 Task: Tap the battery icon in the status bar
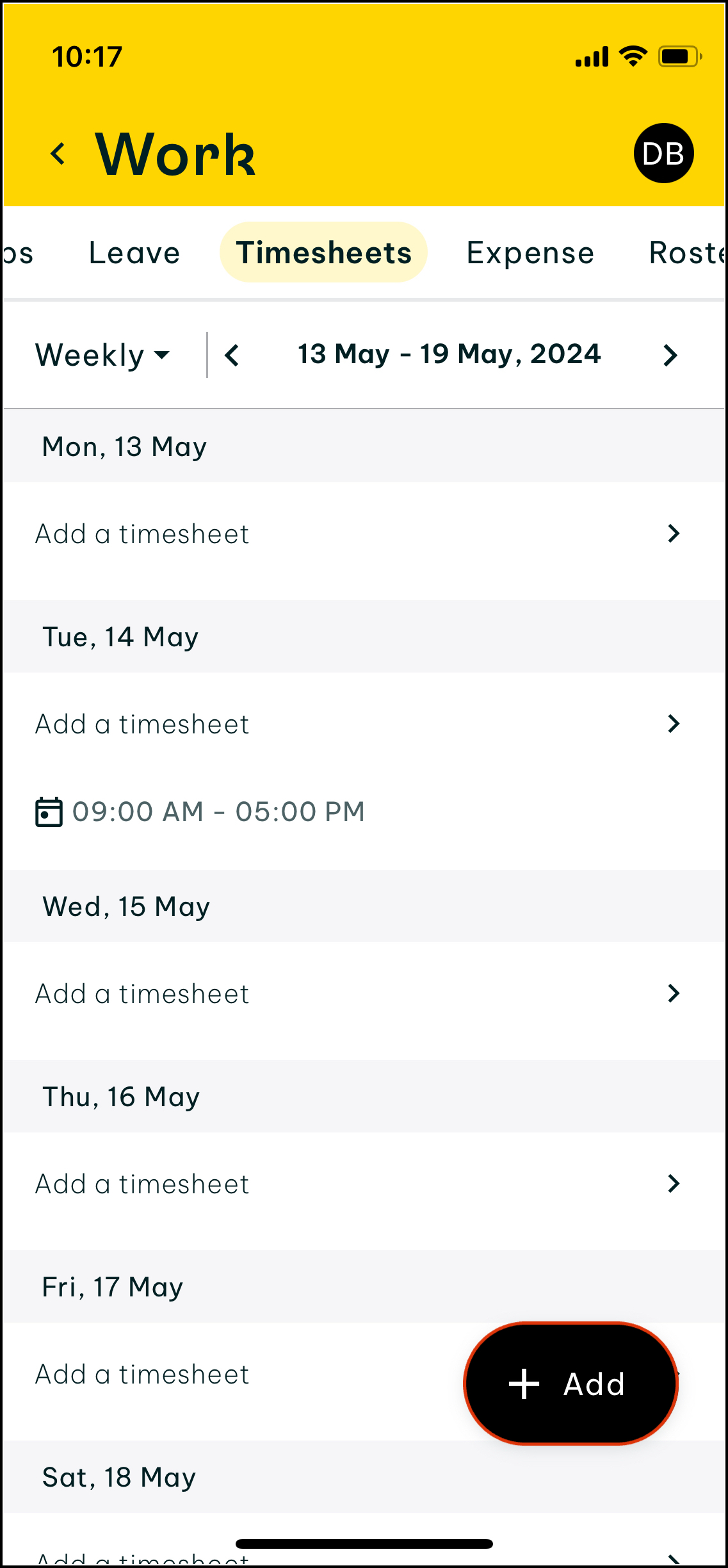click(679, 57)
